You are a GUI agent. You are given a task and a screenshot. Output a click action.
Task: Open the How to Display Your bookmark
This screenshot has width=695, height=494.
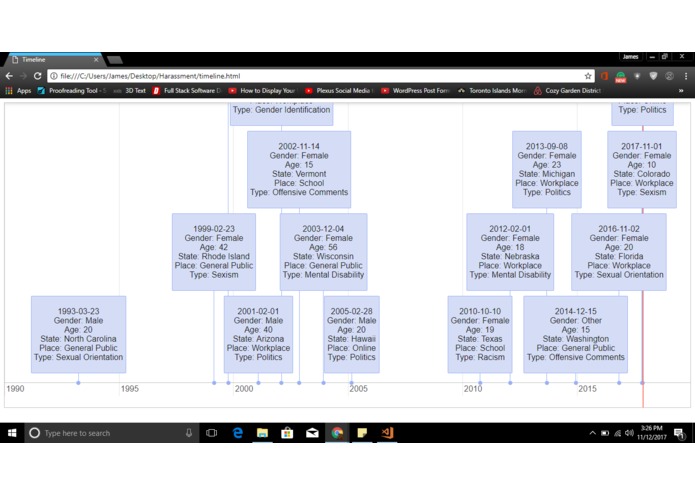262,90
